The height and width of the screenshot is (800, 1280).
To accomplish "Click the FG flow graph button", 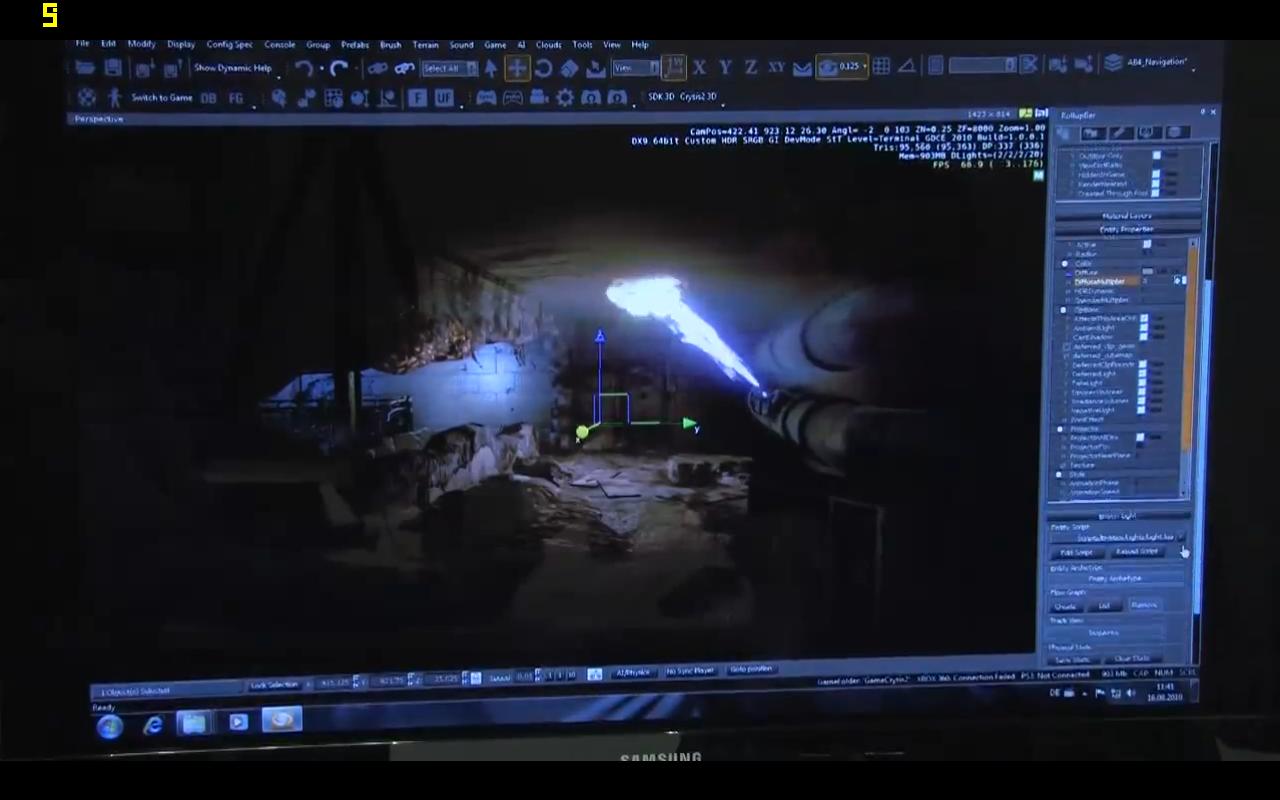I will (x=236, y=98).
